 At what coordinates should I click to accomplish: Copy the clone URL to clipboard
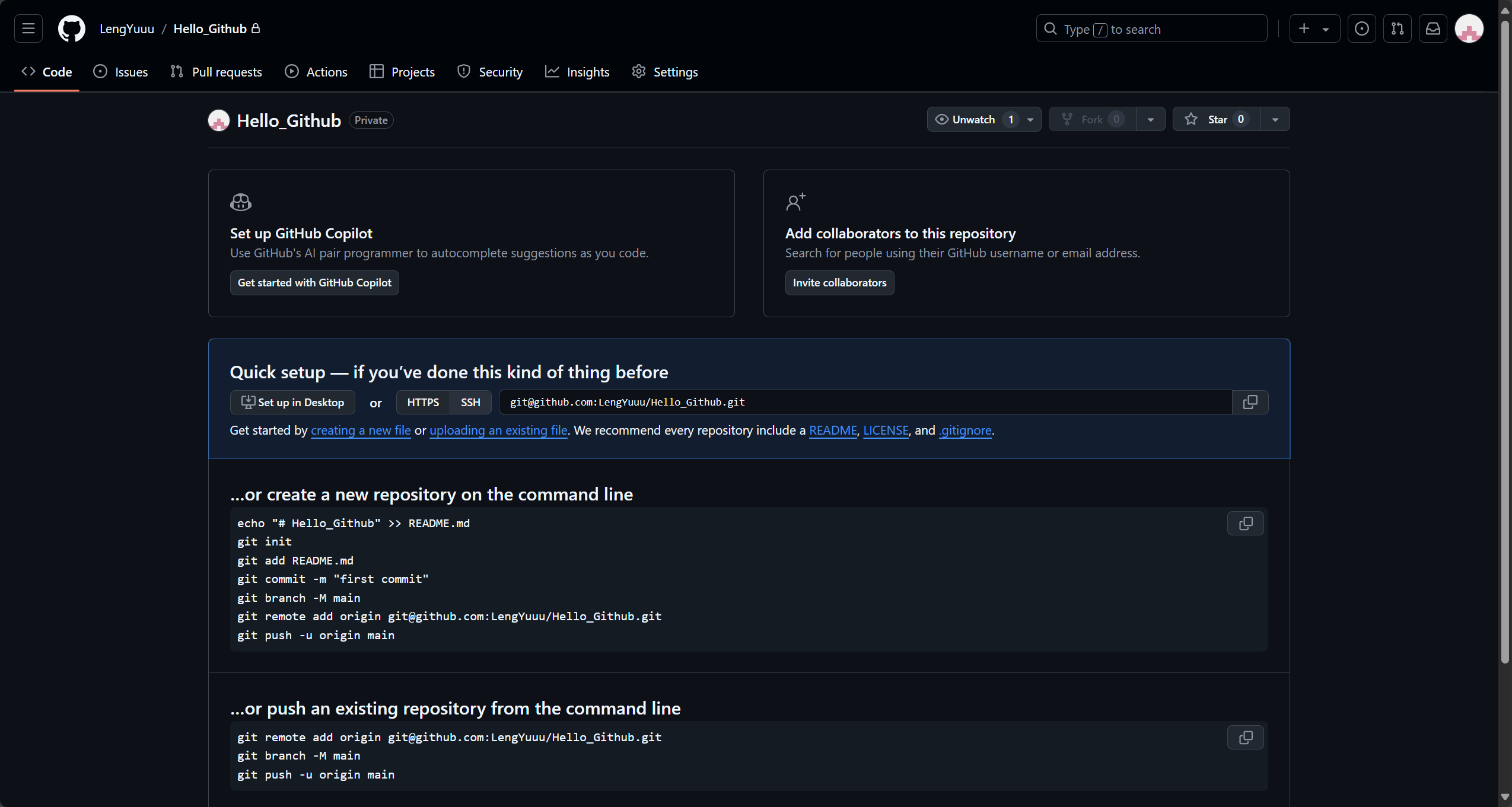(1250, 402)
